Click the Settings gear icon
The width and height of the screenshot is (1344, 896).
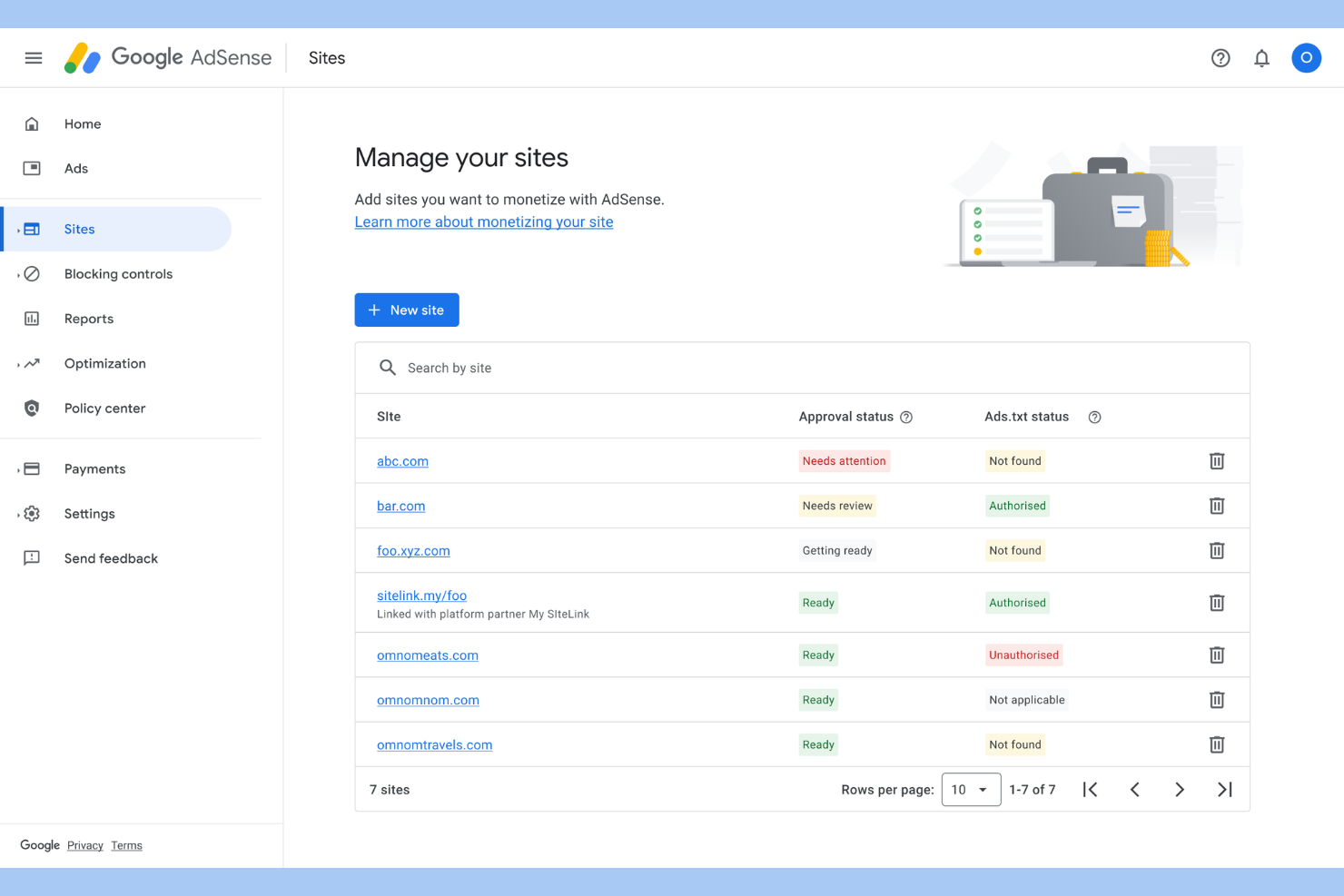[32, 514]
